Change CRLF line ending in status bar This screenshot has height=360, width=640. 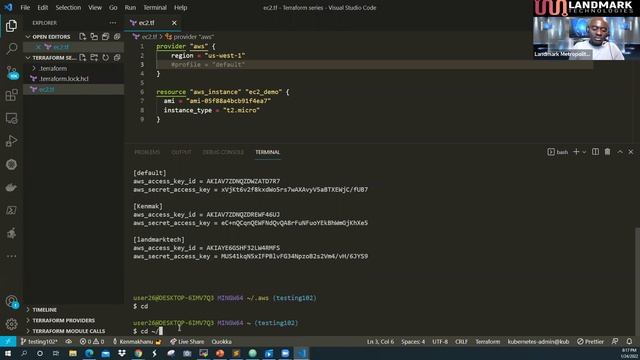pos(461,342)
